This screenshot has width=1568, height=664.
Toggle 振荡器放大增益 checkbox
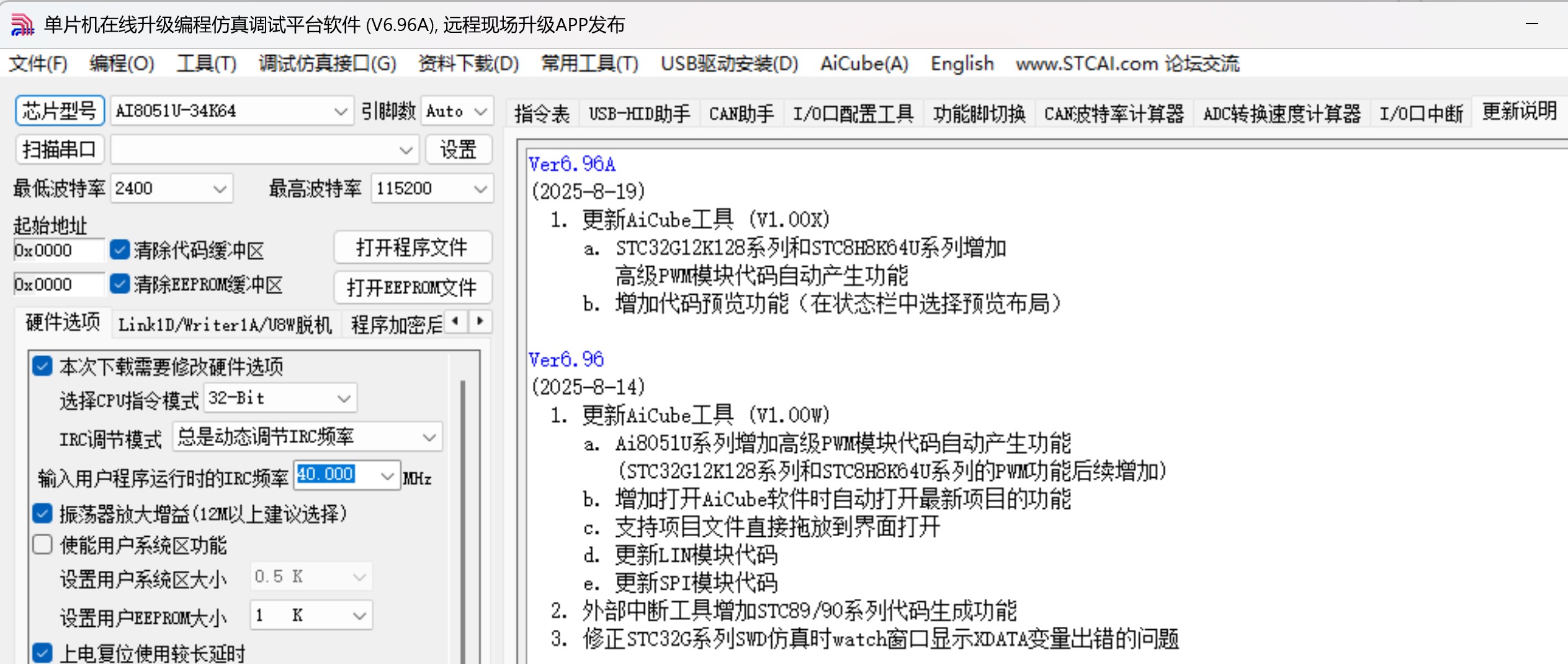pos(42,514)
